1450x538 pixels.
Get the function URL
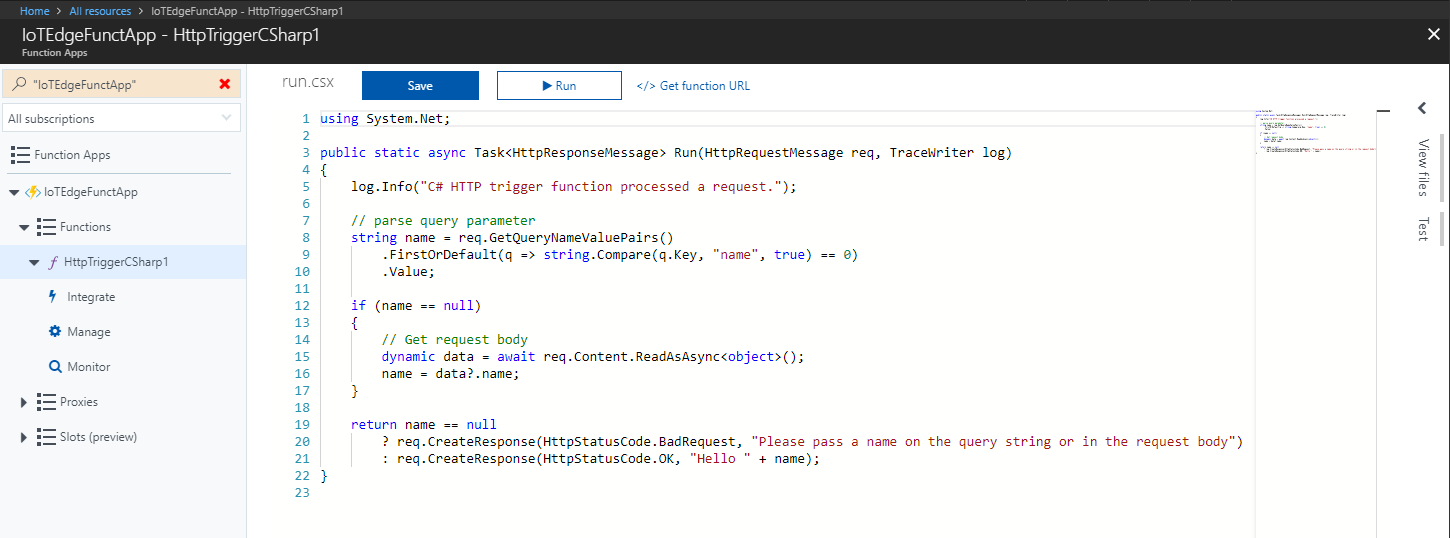693,86
